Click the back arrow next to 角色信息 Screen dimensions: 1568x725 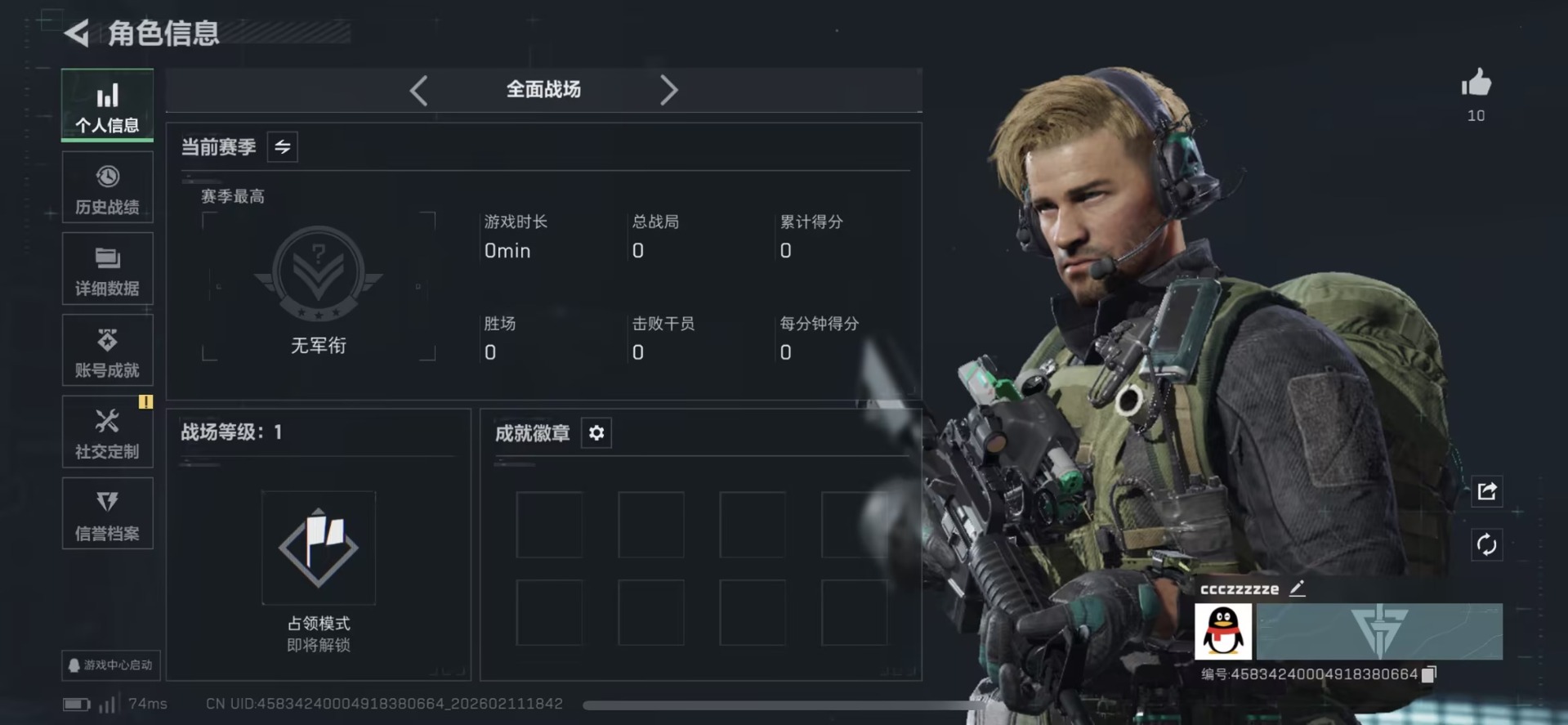(77, 33)
